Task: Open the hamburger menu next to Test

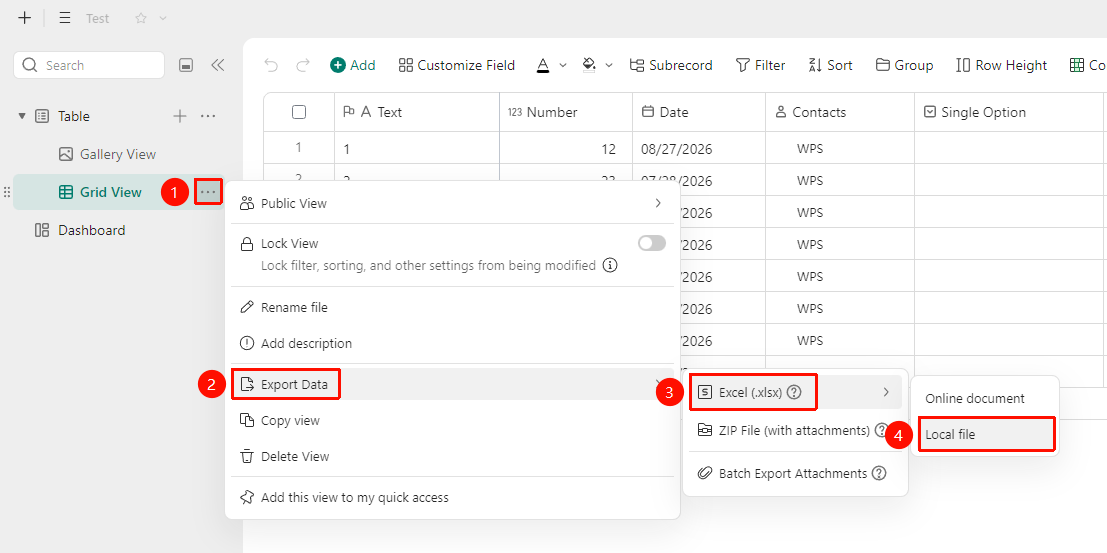Action: pyautogui.click(x=65, y=18)
